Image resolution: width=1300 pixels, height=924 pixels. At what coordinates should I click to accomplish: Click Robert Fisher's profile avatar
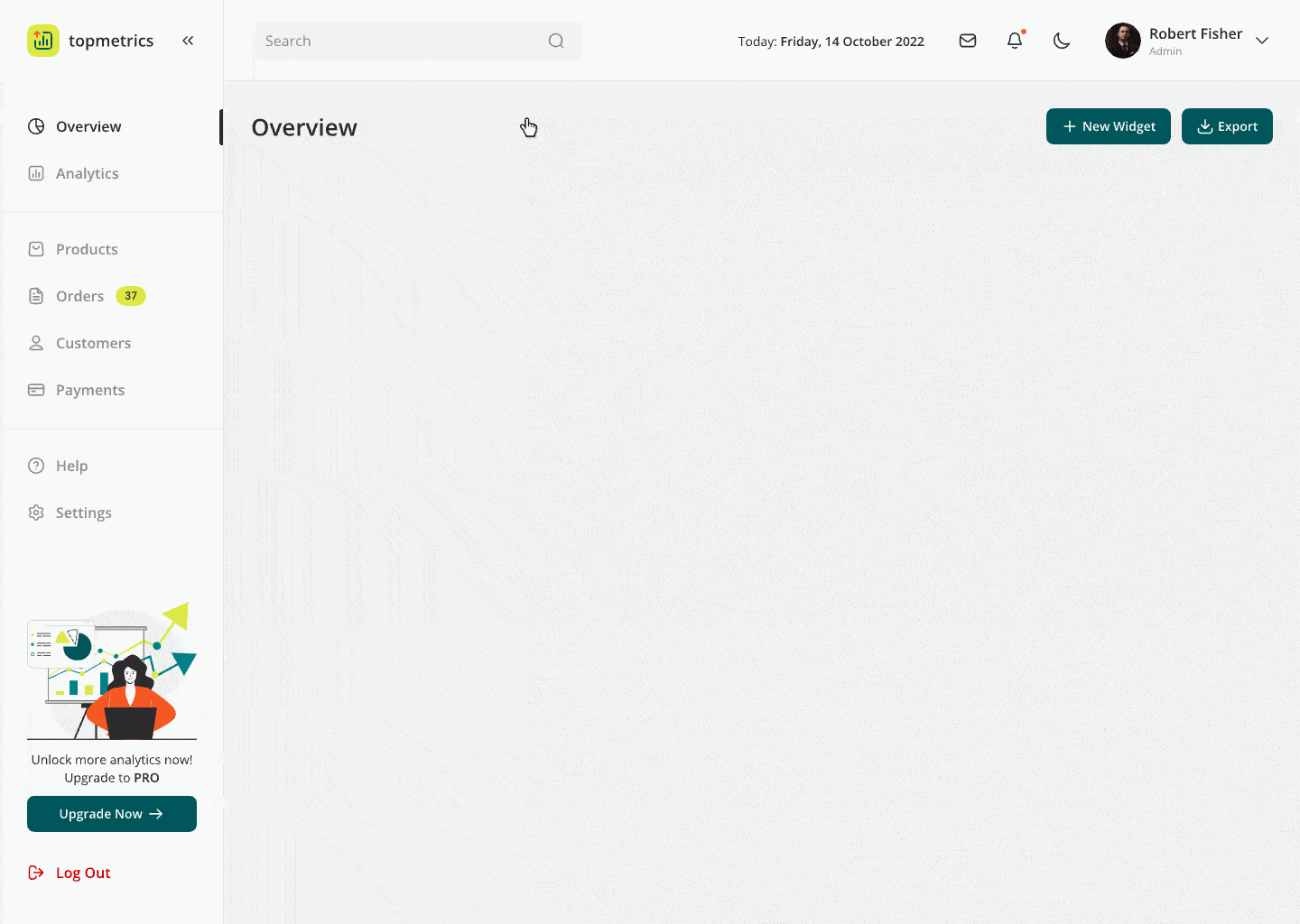[1123, 41]
